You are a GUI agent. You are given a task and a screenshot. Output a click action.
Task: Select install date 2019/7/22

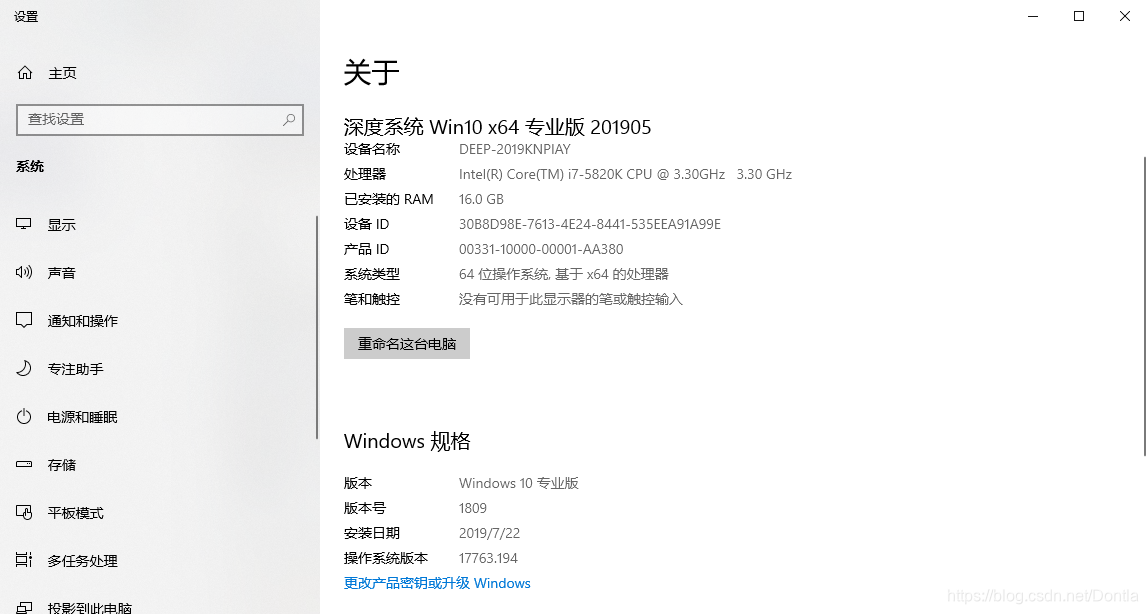pos(490,533)
